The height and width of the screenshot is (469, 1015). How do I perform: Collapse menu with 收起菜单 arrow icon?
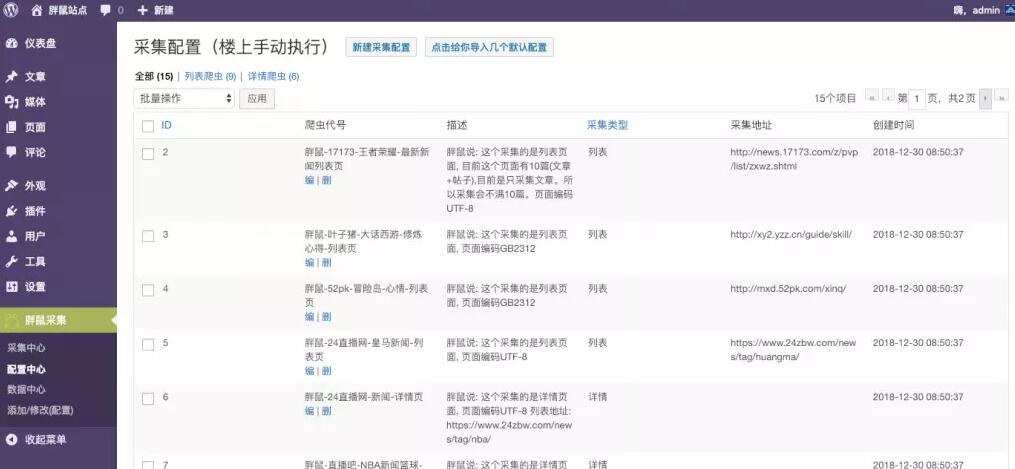click(x=11, y=440)
